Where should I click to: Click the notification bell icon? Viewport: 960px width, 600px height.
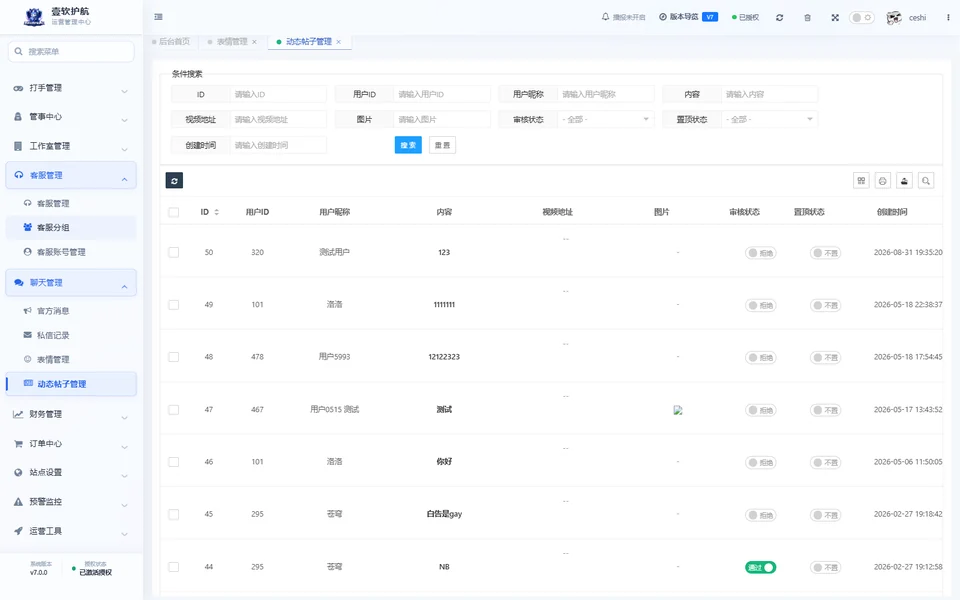[x=606, y=17]
